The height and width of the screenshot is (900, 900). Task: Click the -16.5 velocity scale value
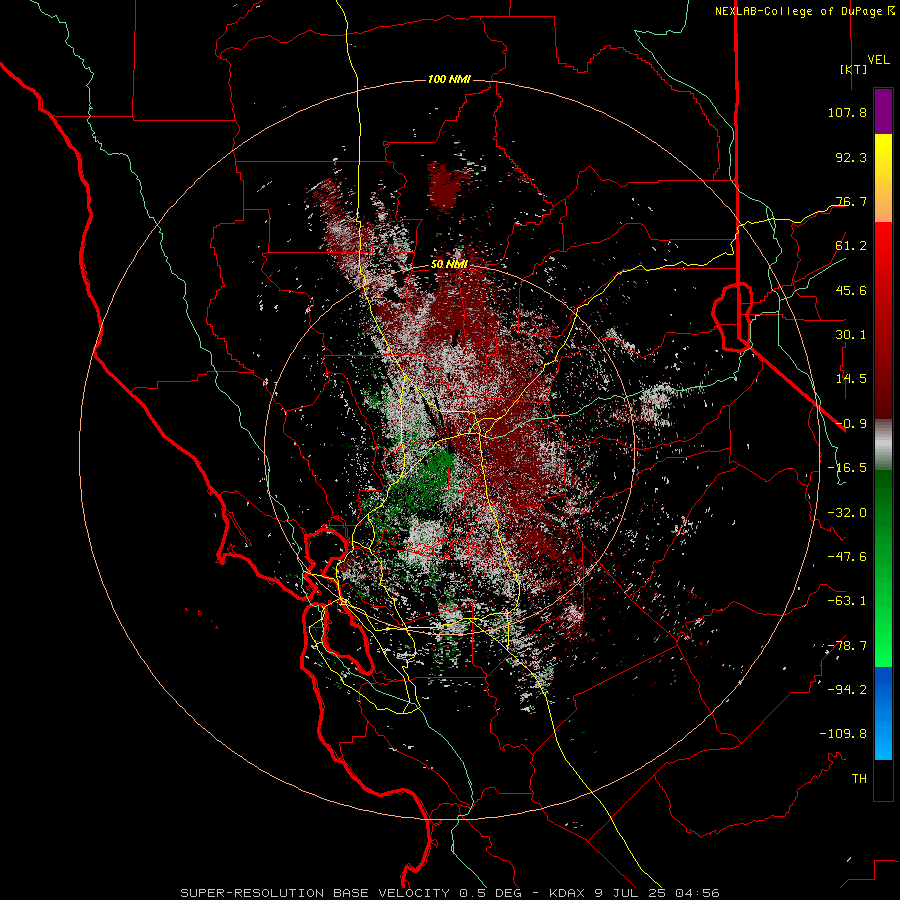(x=847, y=468)
